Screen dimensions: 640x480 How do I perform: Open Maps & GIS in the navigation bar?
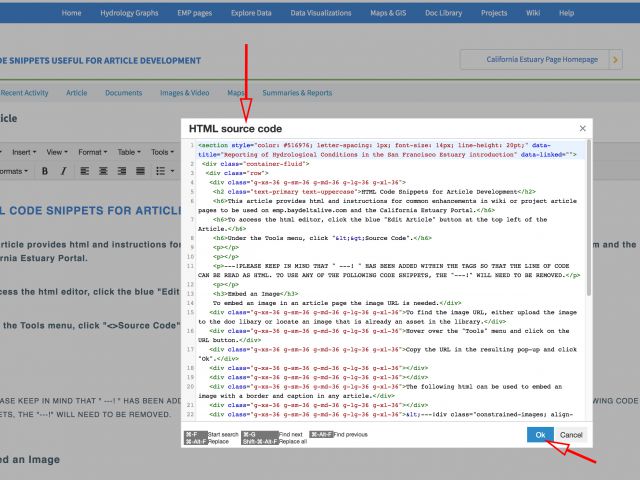coord(388,13)
